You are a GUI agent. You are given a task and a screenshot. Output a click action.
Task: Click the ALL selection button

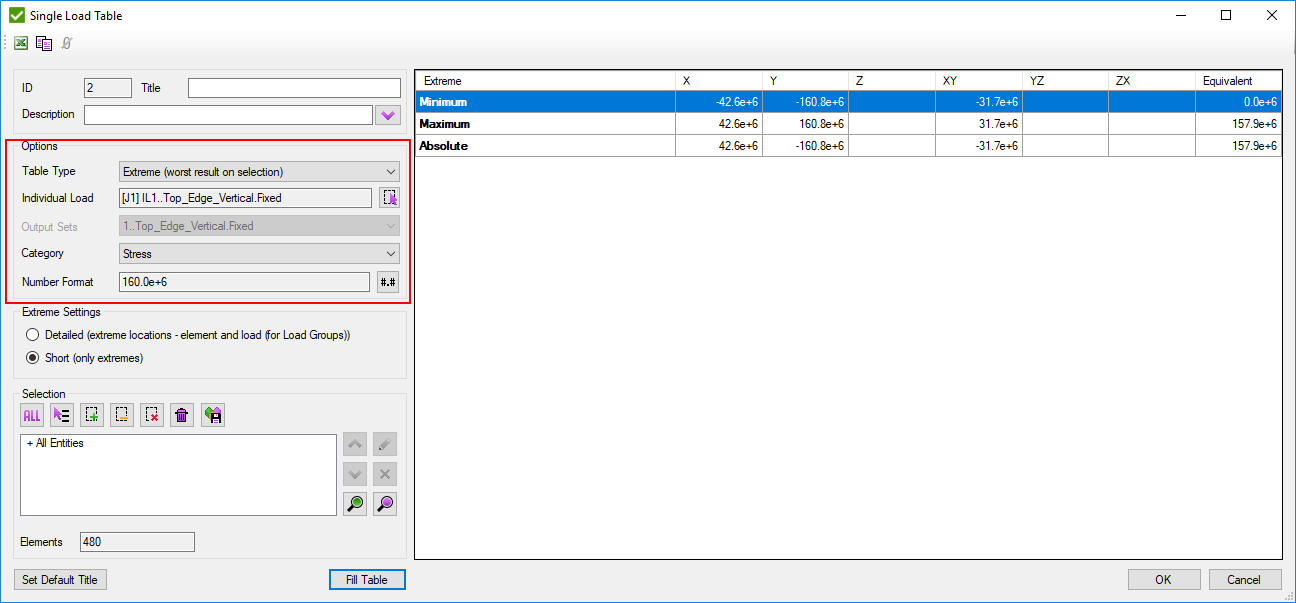[32, 415]
